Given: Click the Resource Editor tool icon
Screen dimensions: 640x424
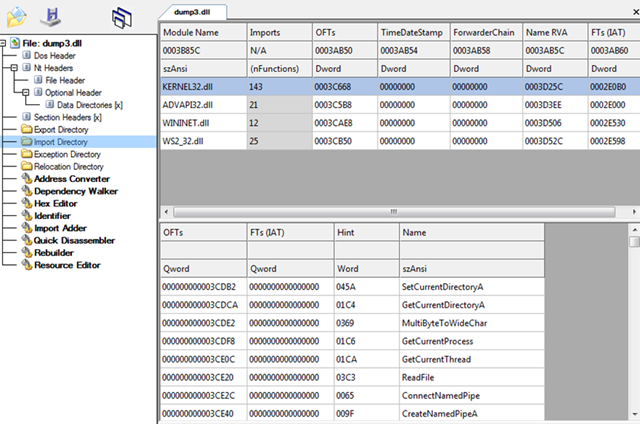Looking at the screenshot, I should click(x=27, y=265).
